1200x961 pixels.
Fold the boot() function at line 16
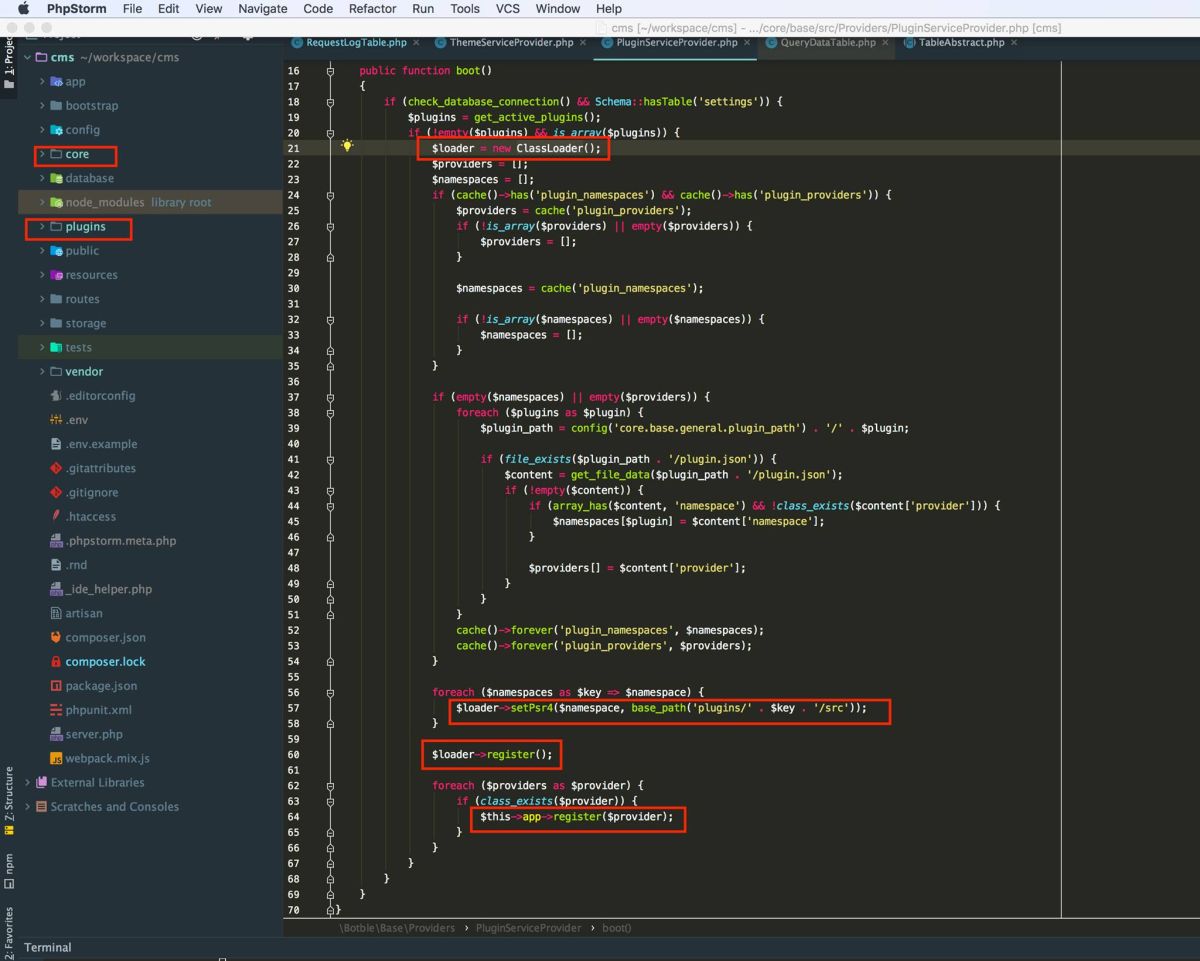(330, 71)
